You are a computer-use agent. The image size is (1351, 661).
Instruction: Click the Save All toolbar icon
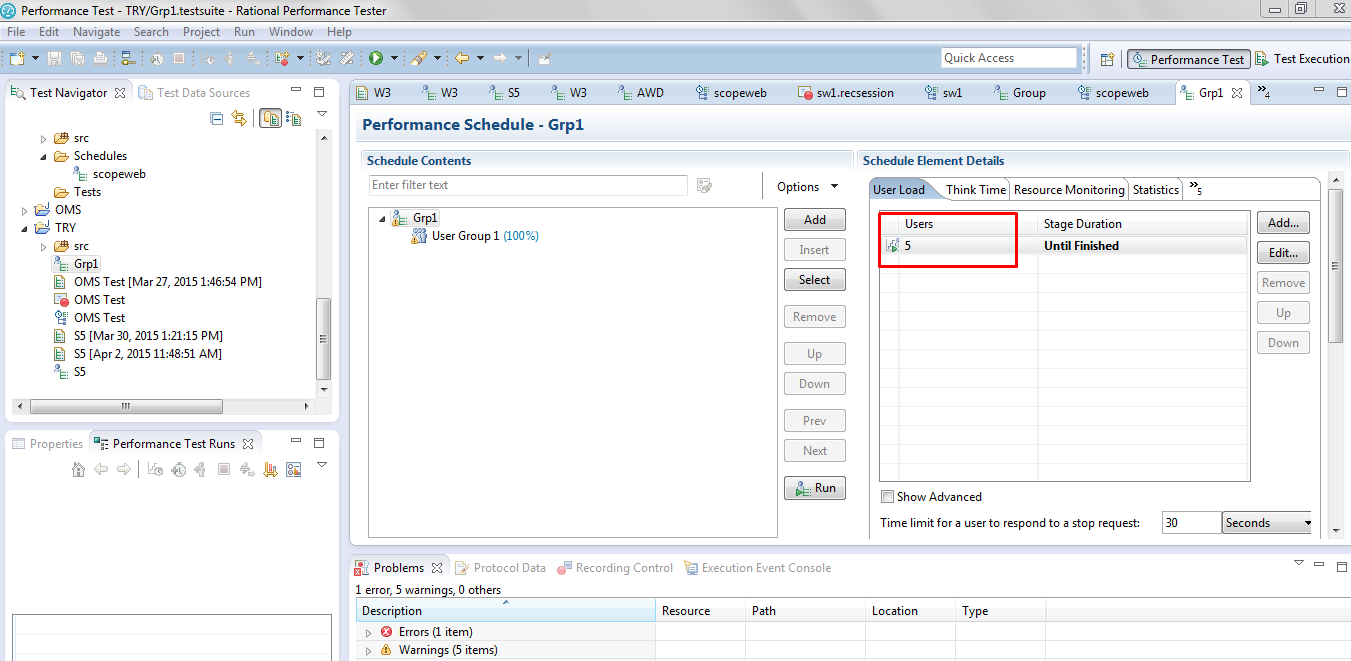[77, 58]
